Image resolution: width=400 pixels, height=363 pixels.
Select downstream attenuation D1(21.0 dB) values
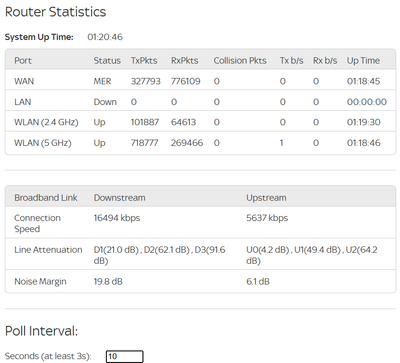[159, 255]
